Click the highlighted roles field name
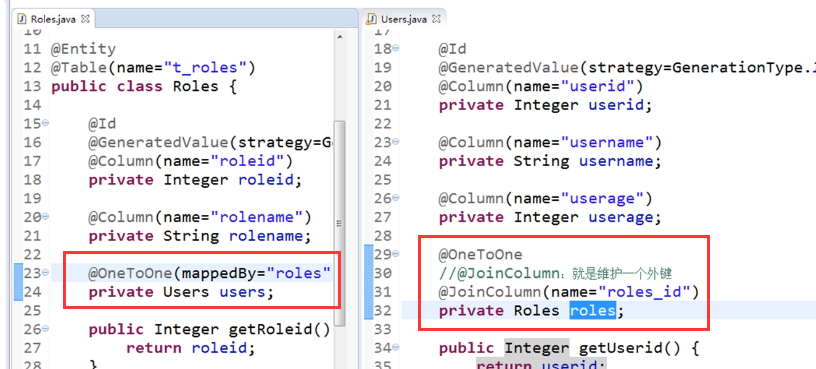 (x=593, y=311)
